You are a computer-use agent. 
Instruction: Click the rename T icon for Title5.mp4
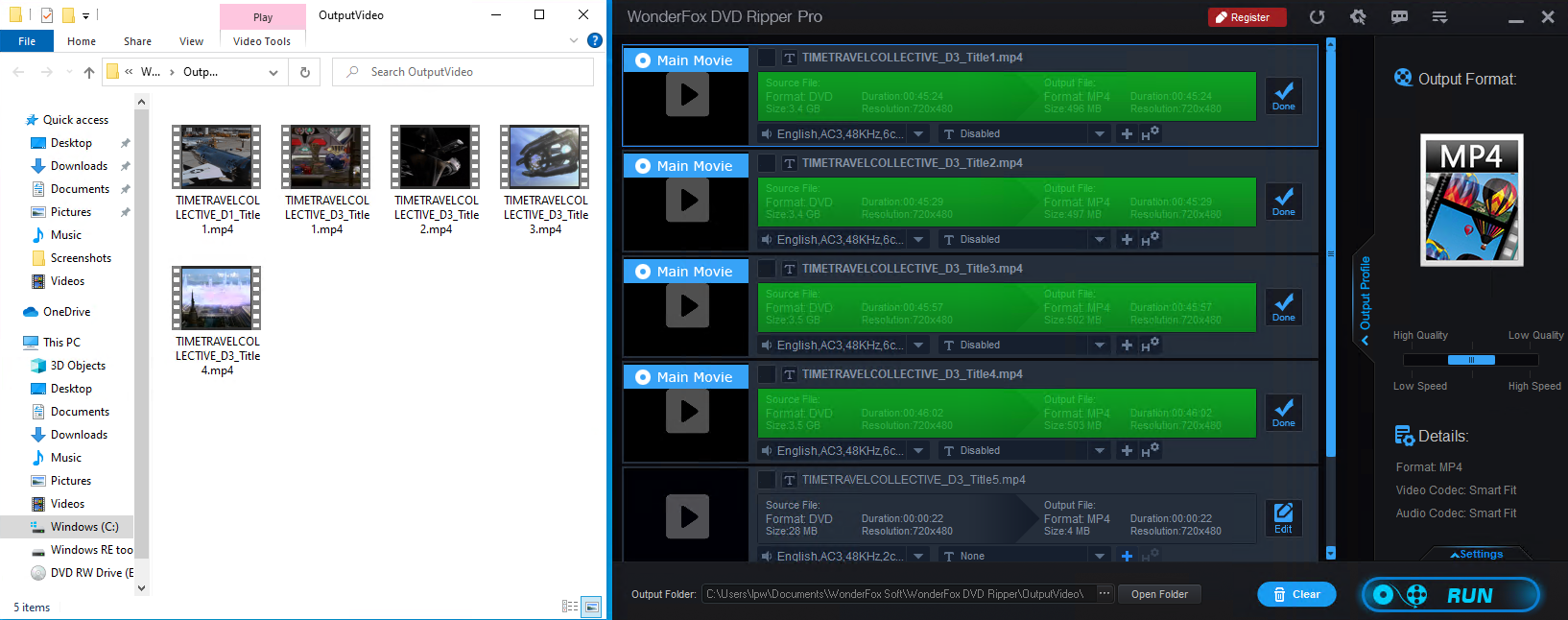(x=790, y=480)
